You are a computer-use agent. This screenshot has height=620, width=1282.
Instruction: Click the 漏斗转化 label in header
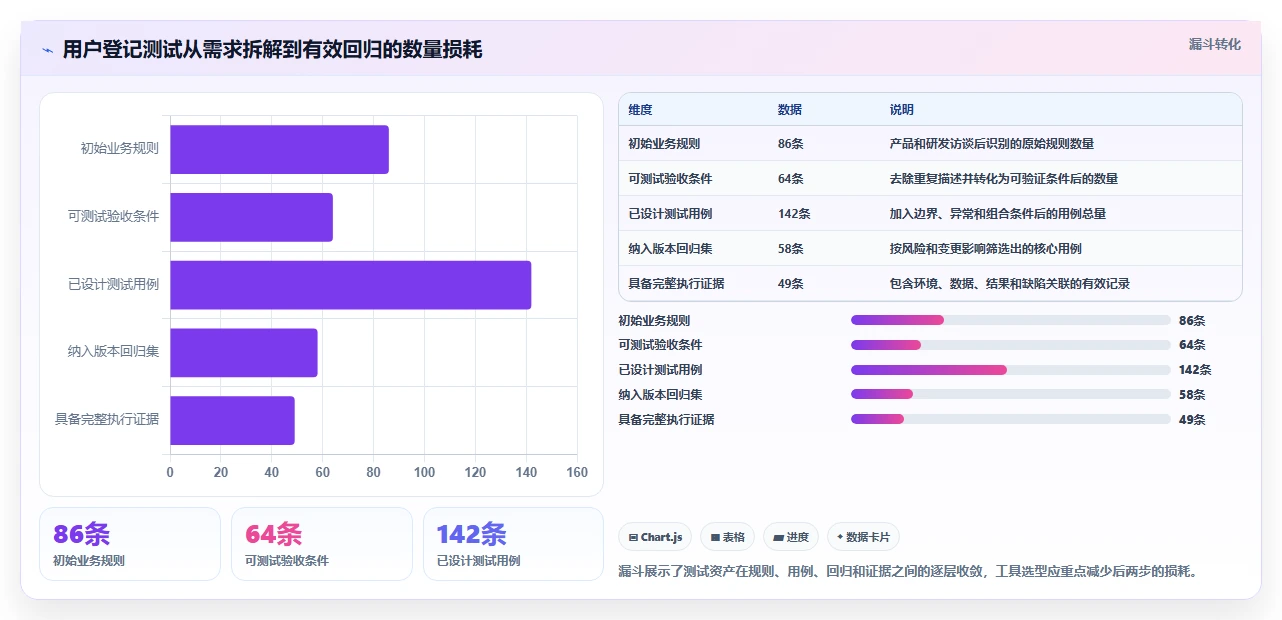click(1215, 44)
